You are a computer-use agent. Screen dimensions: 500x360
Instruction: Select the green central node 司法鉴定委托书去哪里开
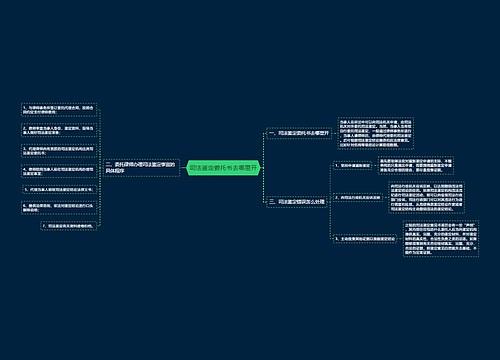[x=223, y=168]
